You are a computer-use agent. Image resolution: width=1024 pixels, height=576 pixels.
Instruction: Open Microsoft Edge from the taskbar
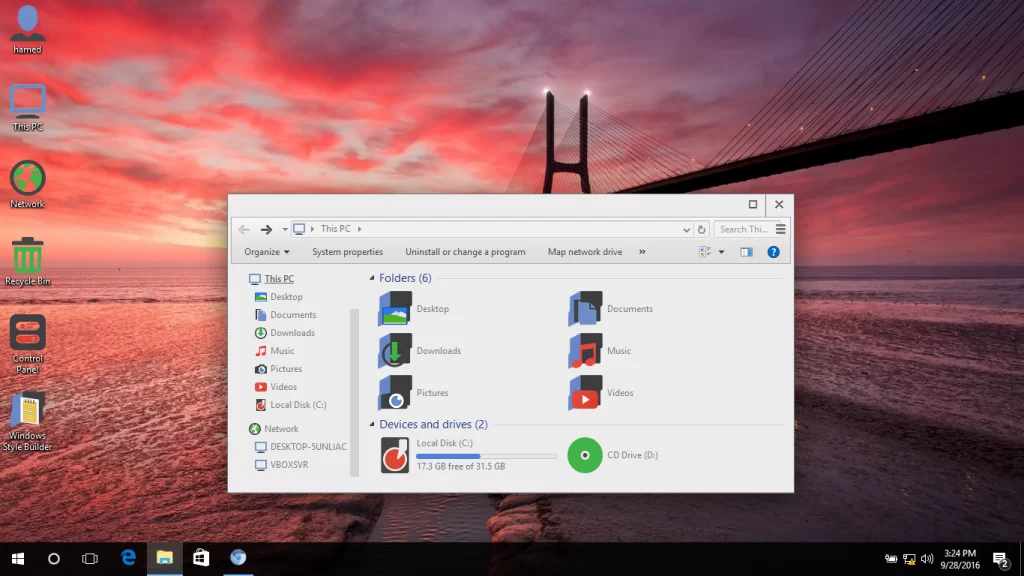128,558
